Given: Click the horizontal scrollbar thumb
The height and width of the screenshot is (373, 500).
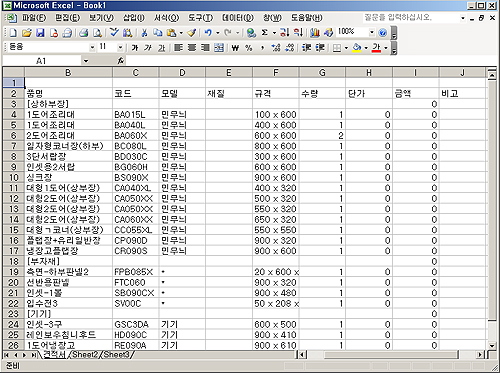Looking at the screenshot, I should point(391,355).
